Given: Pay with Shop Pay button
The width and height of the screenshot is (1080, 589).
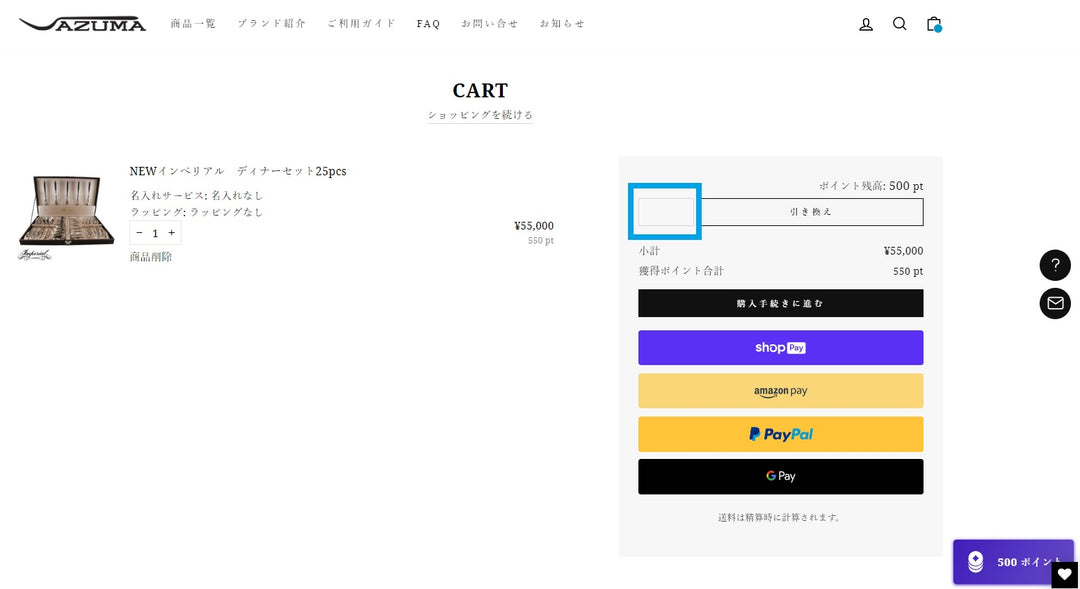Looking at the screenshot, I should click(x=780, y=348).
